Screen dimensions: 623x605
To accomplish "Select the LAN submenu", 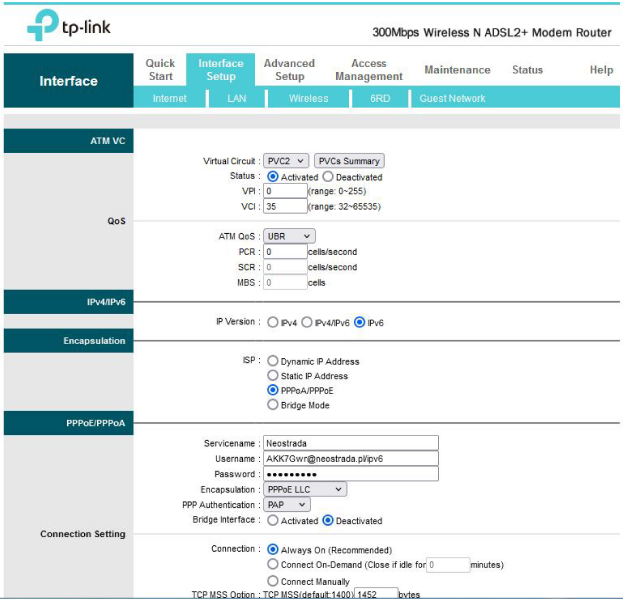I will tap(237, 99).
